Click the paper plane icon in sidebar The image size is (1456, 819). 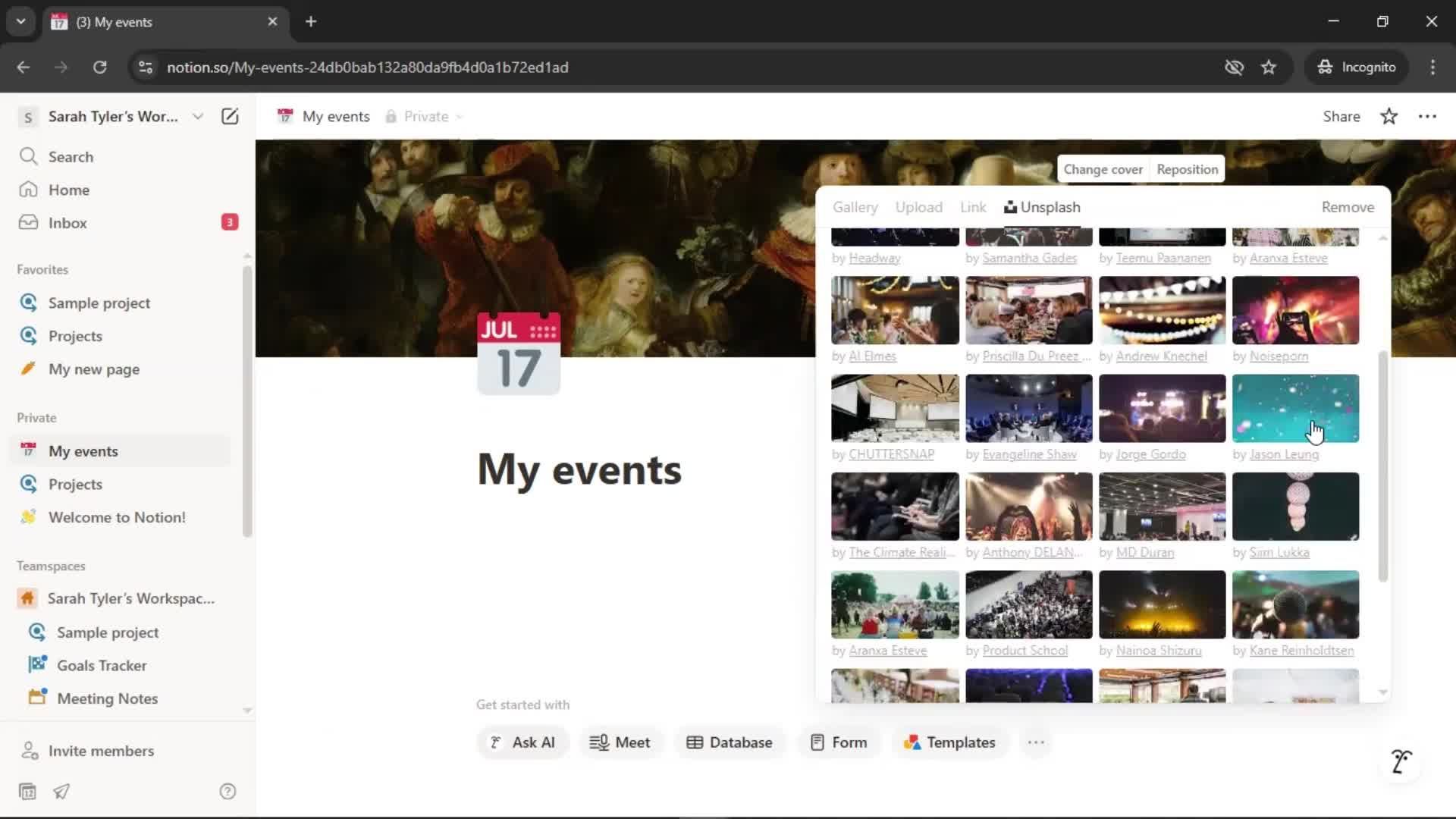tap(61, 792)
